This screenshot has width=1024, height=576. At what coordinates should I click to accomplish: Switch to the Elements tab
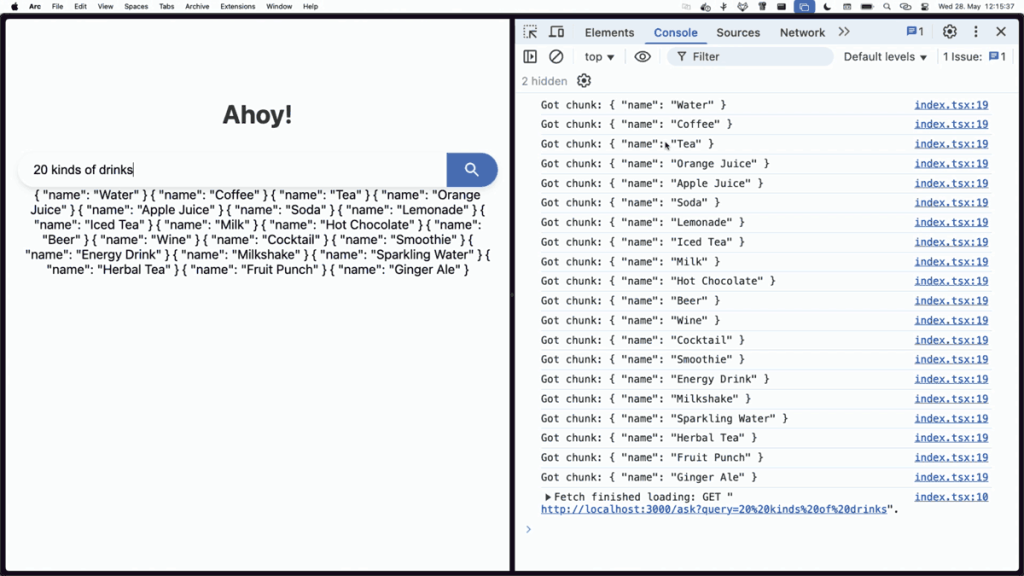pyautogui.click(x=609, y=33)
